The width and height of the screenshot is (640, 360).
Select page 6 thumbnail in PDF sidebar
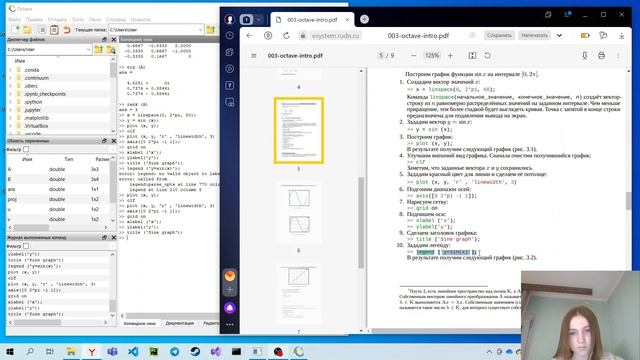(299, 212)
